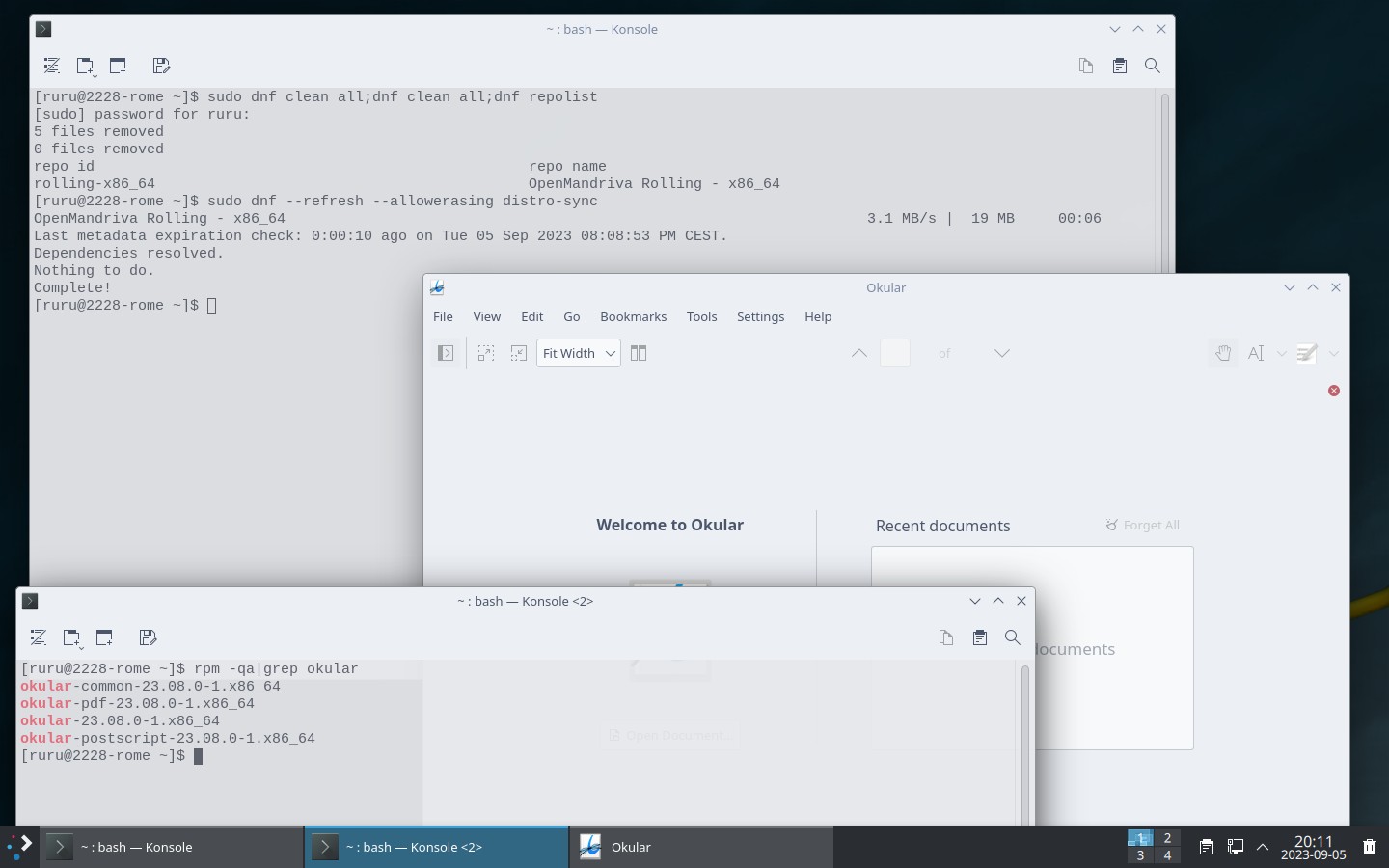This screenshot has width=1389, height=868.
Task: Click Paste icon in top Konsole toolbar
Action: point(1120,66)
